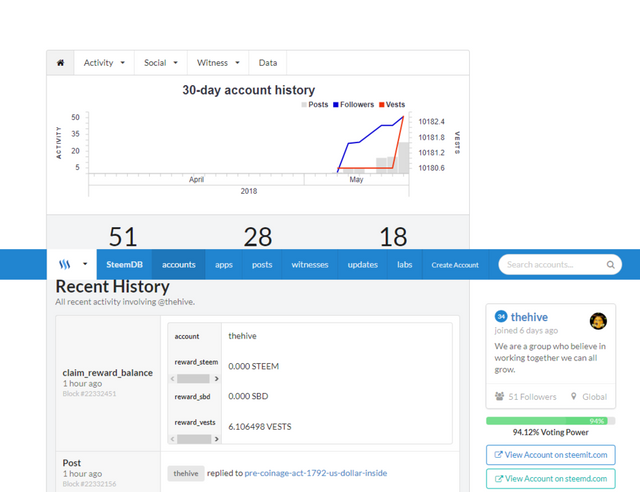Expand the Witness dropdown menu
Viewport: 640px width, 492px height.
(x=218, y=62)
